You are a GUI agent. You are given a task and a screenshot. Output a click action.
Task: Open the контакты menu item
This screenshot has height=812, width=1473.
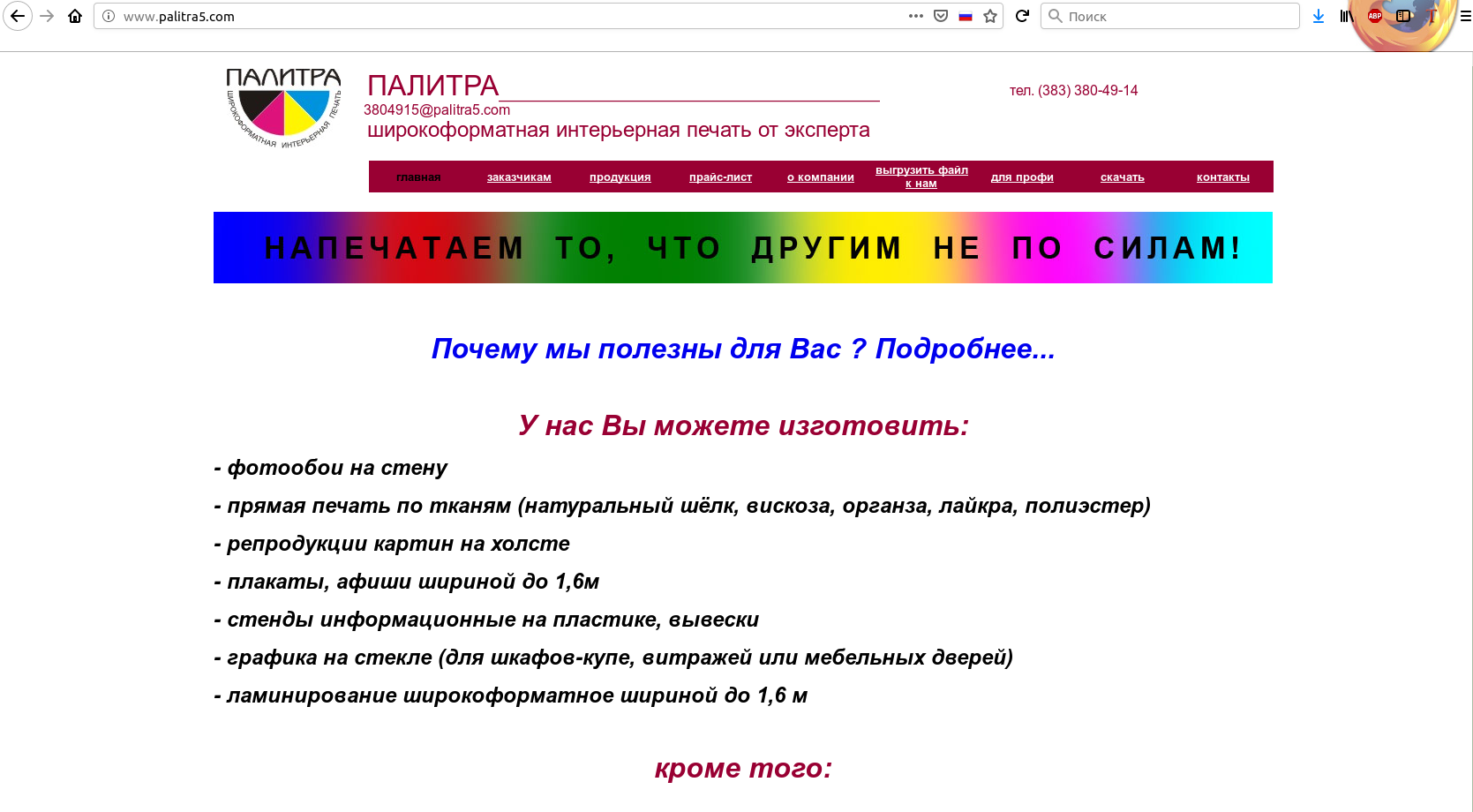click(1223, 177)
